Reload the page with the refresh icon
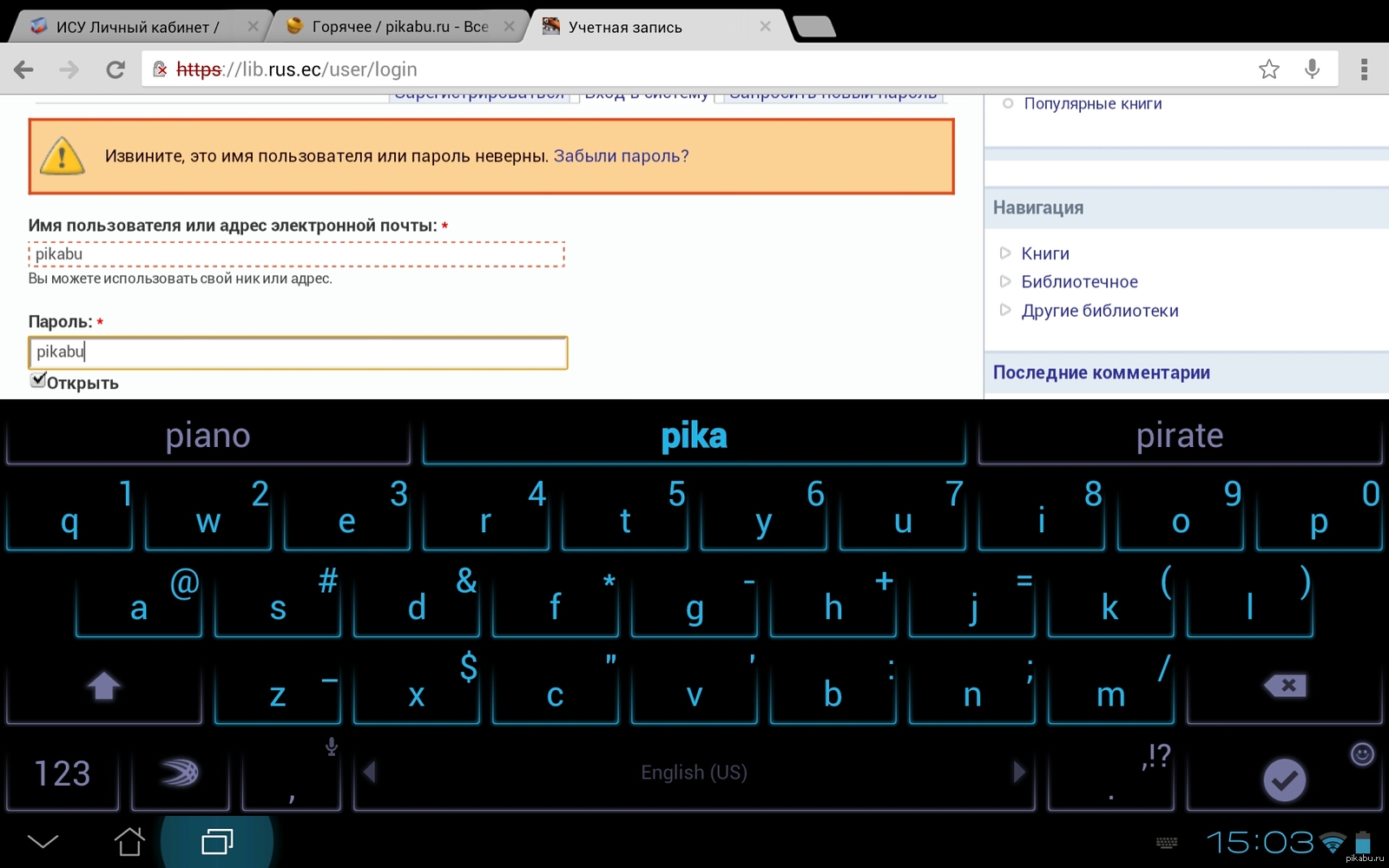 [115, 69]
